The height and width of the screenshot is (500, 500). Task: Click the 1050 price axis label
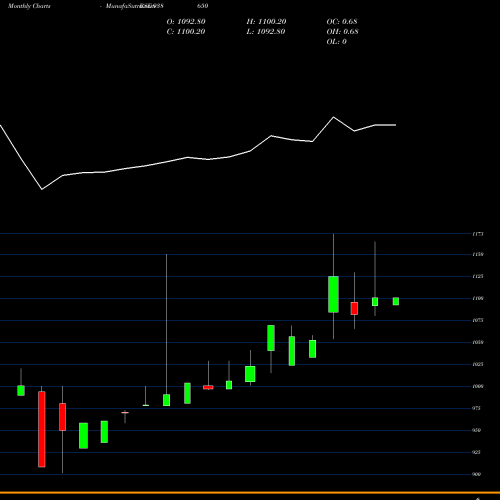pos(477,342)
